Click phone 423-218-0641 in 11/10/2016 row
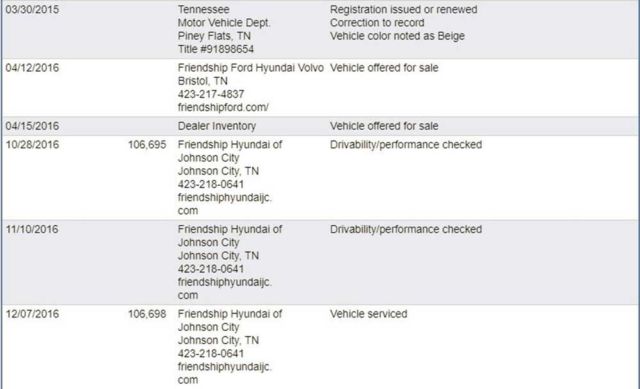 211,269
